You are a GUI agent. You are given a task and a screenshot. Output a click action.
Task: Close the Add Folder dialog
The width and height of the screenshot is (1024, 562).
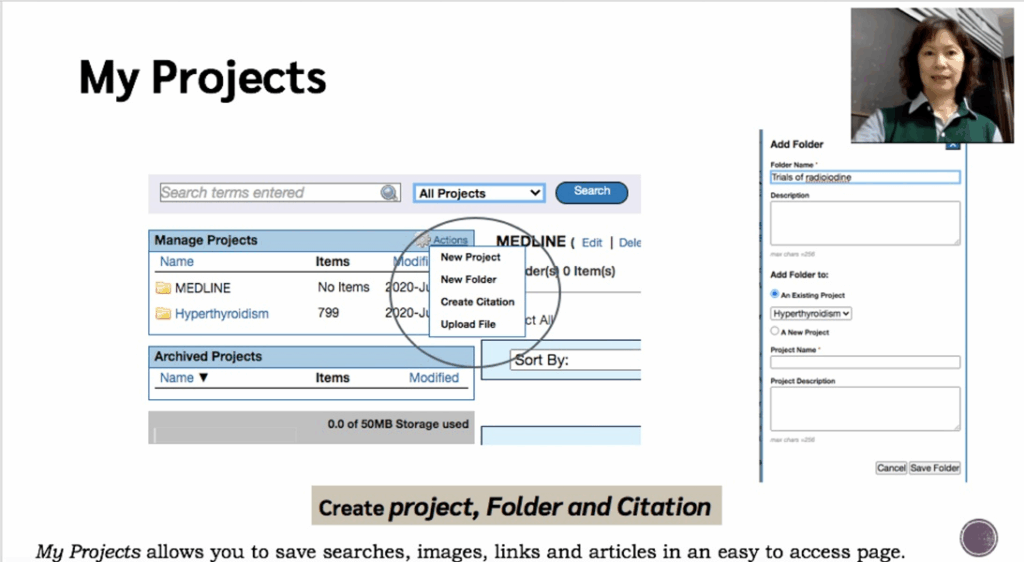coord(952,145)
